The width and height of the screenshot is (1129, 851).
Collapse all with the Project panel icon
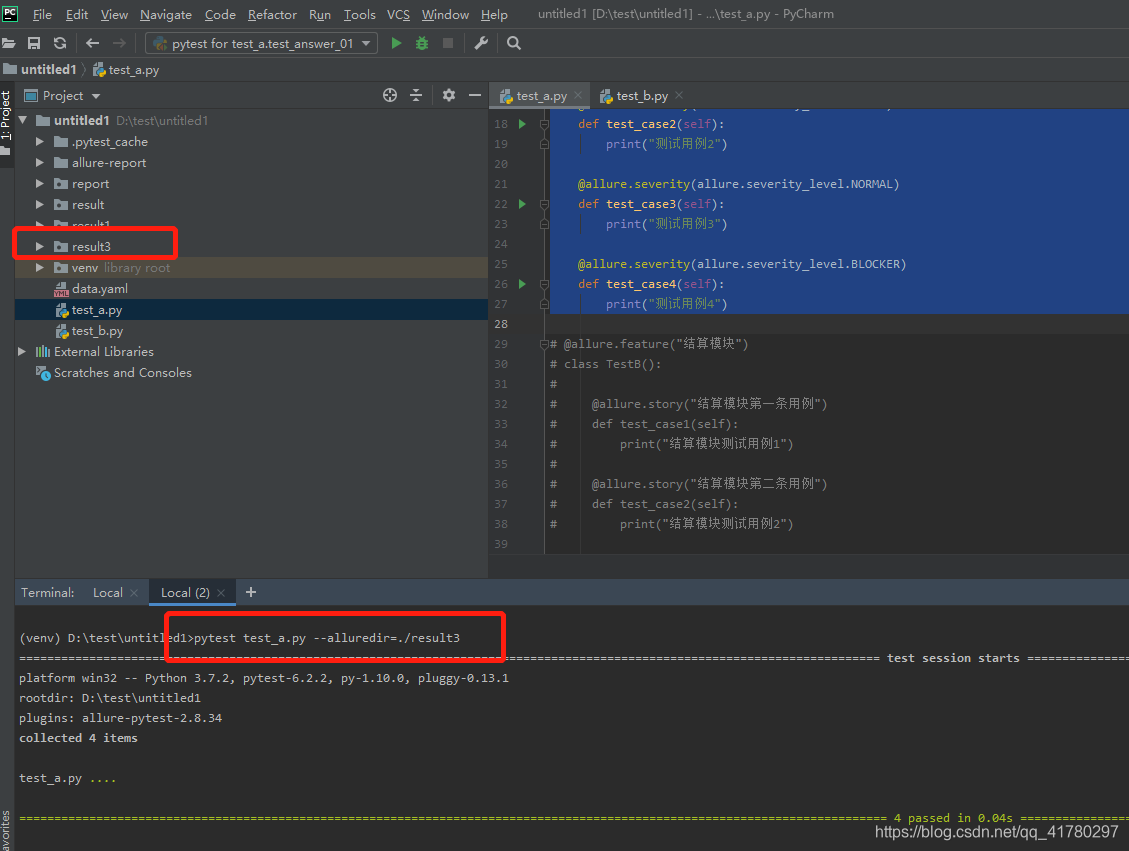coord(416,95)
